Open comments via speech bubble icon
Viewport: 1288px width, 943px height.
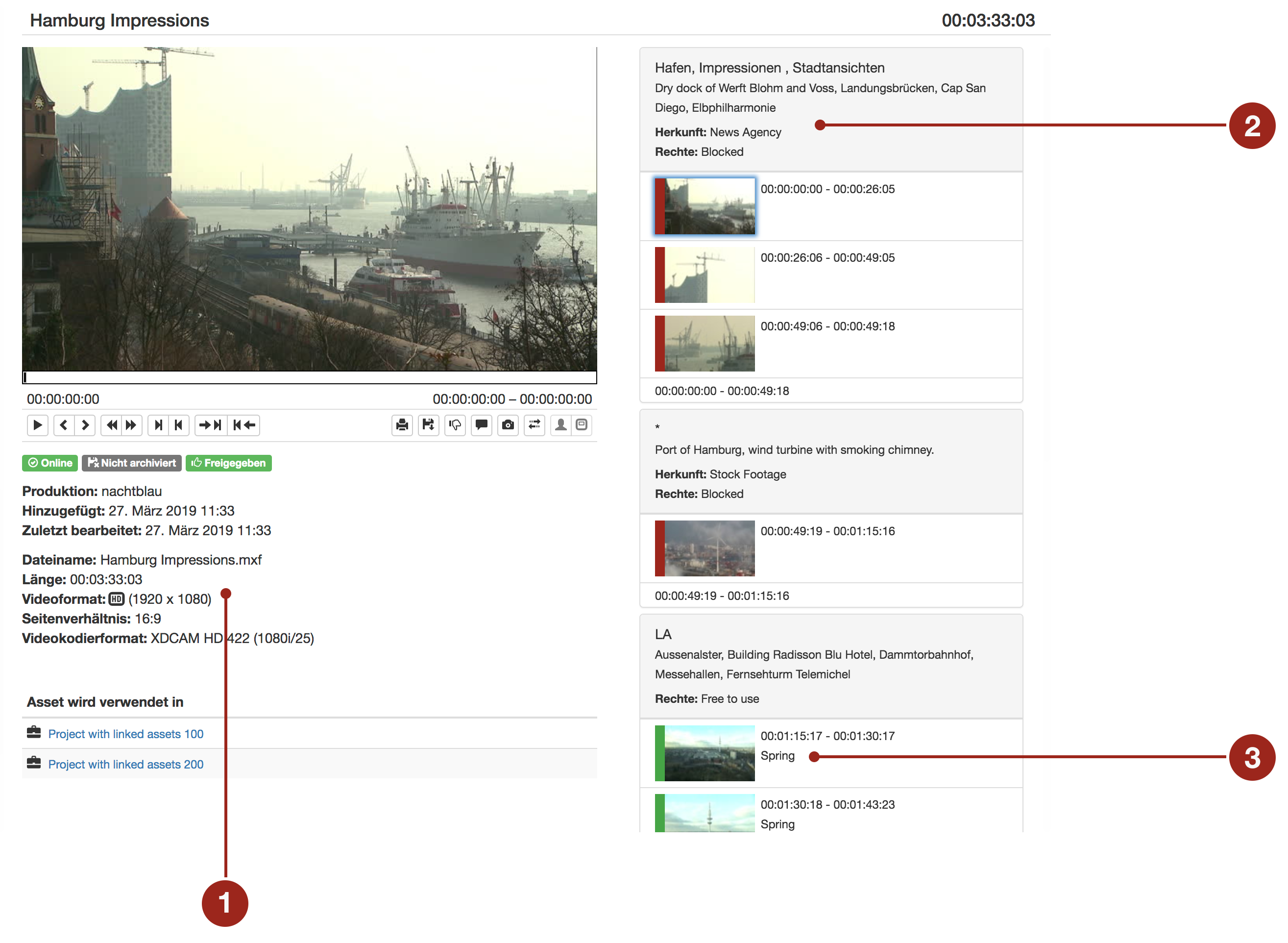pos(482,425)
